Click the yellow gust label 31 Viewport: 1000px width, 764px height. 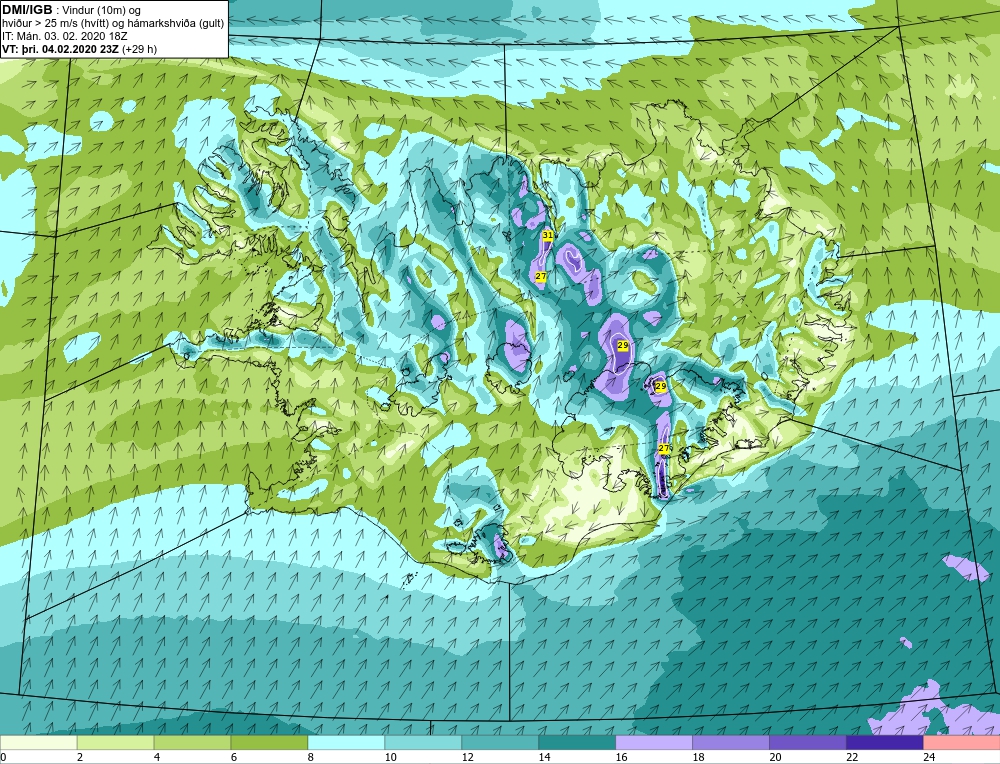[x=547, y=235]
